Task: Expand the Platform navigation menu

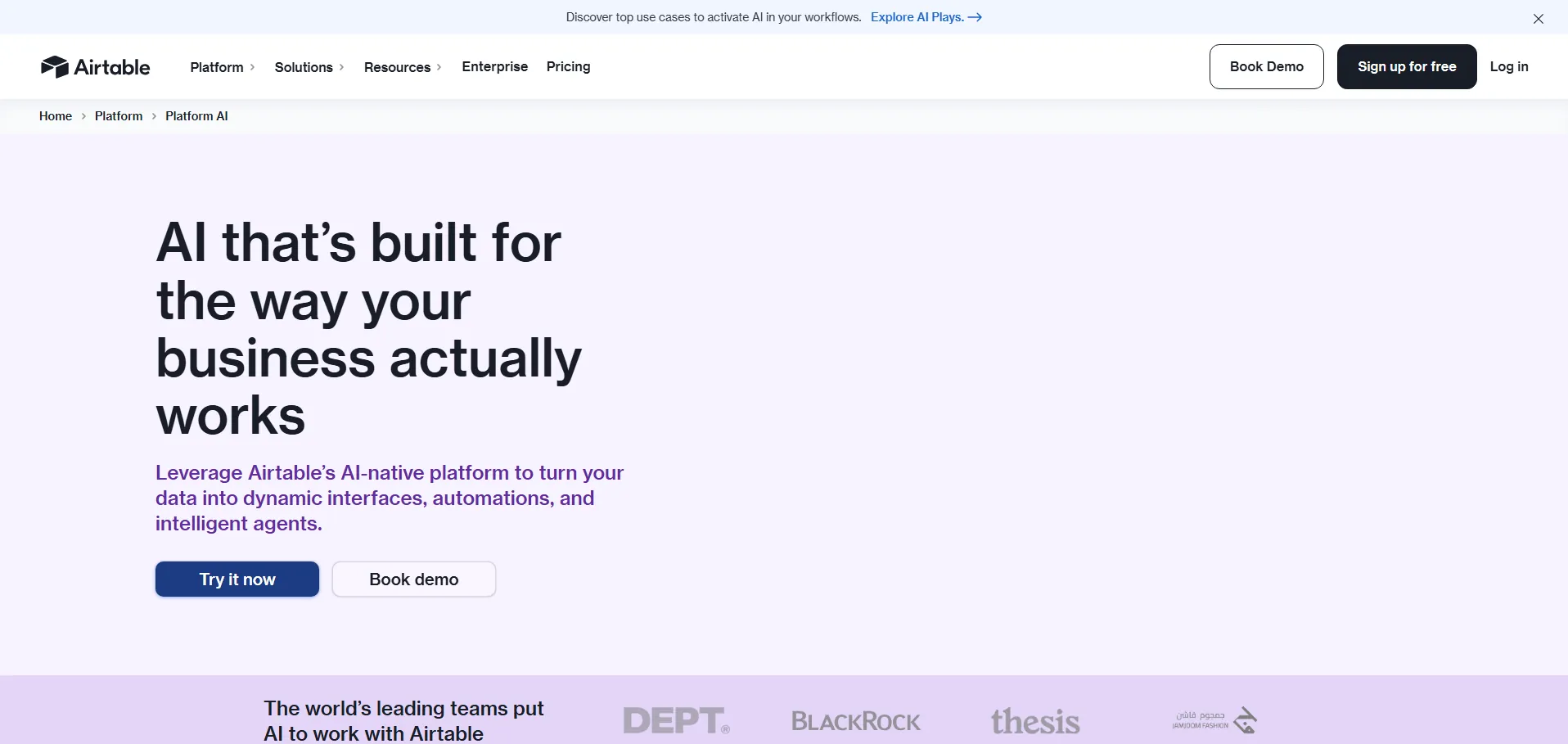Action: pyautogui.click(x=222, y=67)
